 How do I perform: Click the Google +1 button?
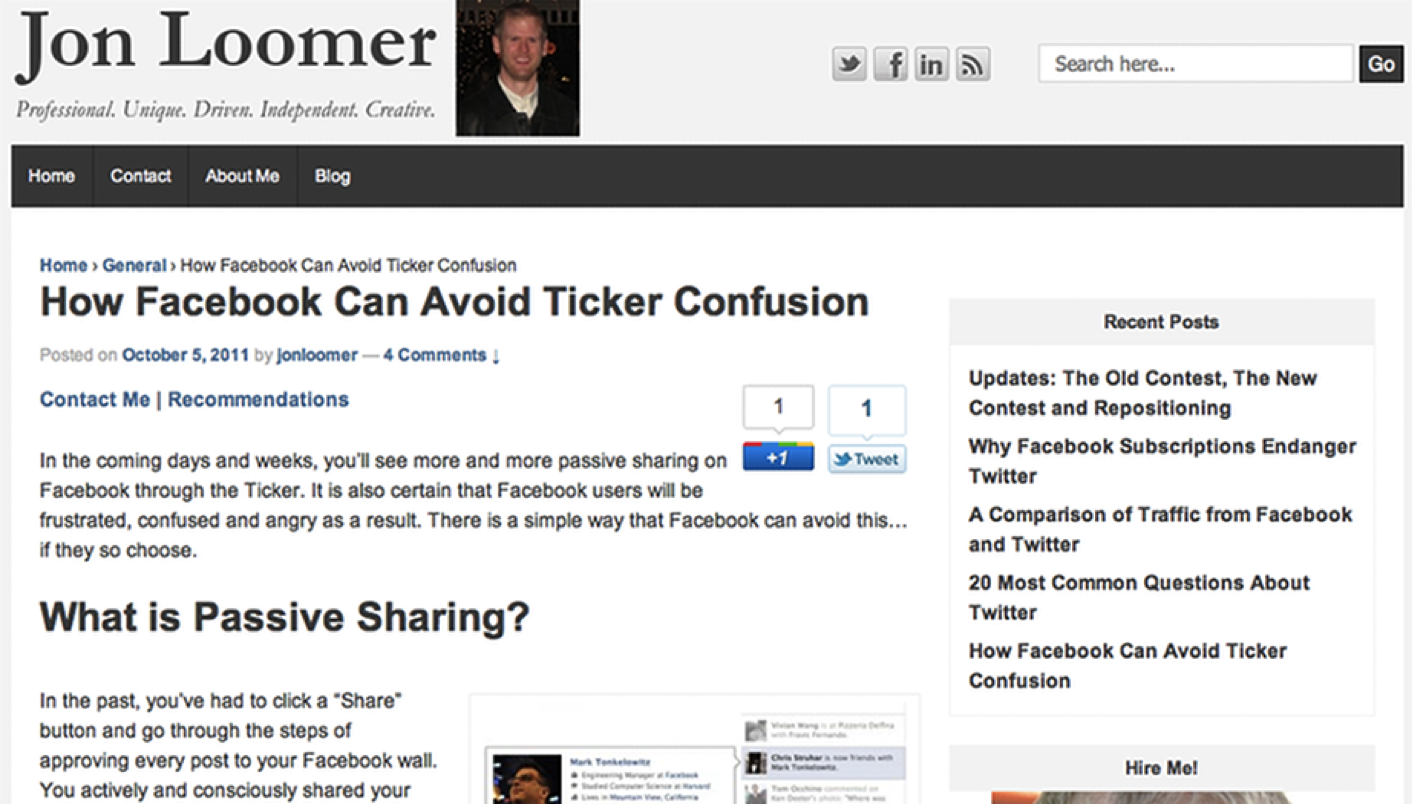(x=778, y=457)
